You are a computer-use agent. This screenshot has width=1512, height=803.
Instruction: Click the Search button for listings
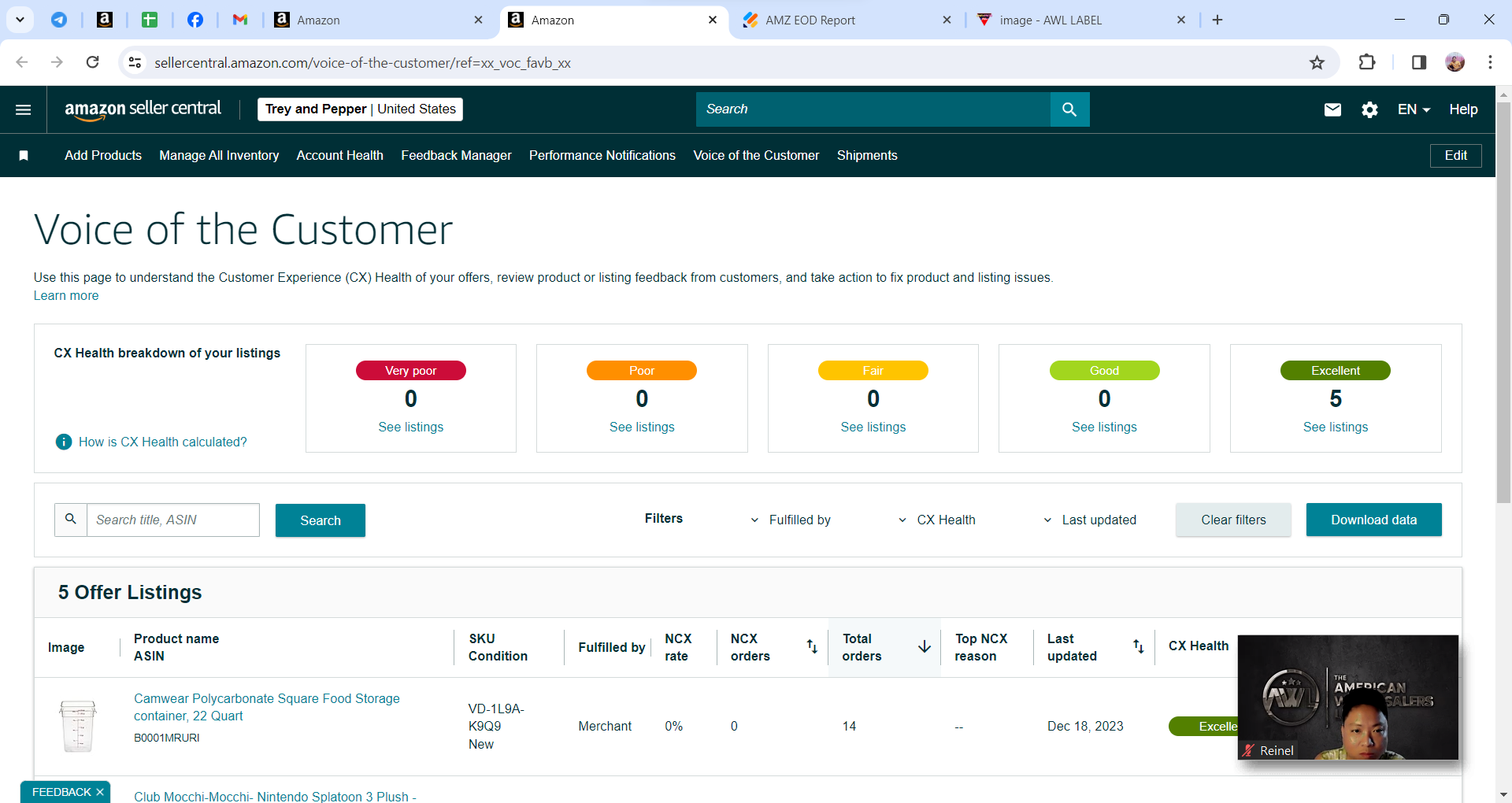click(x=321, y=520)
